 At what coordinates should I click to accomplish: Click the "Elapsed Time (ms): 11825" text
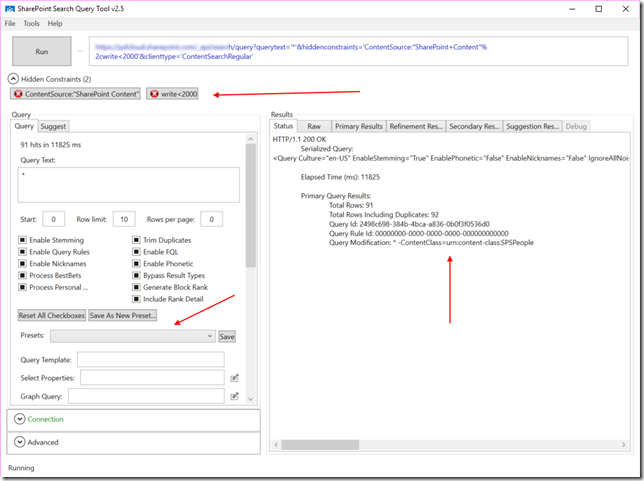pyautogui.click(x=340, y=177)
